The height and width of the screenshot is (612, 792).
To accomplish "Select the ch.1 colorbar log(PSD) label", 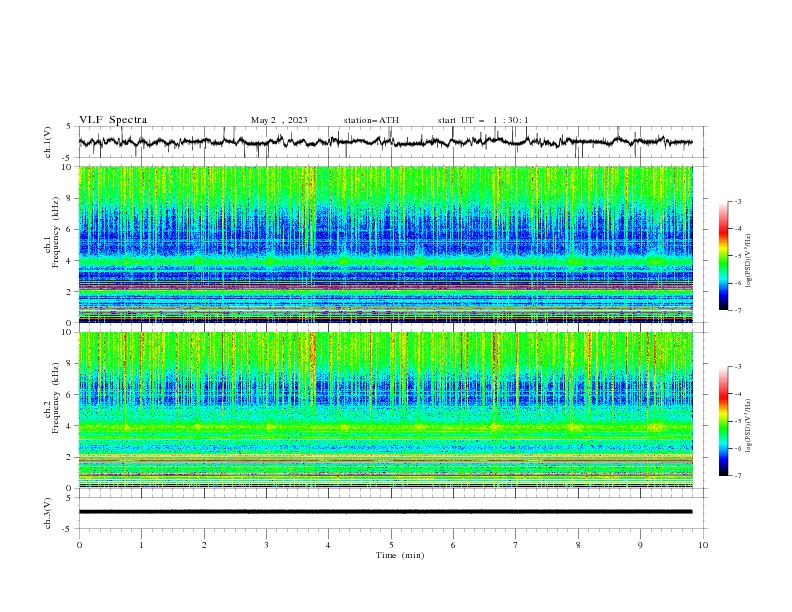I will click(749, 261).
